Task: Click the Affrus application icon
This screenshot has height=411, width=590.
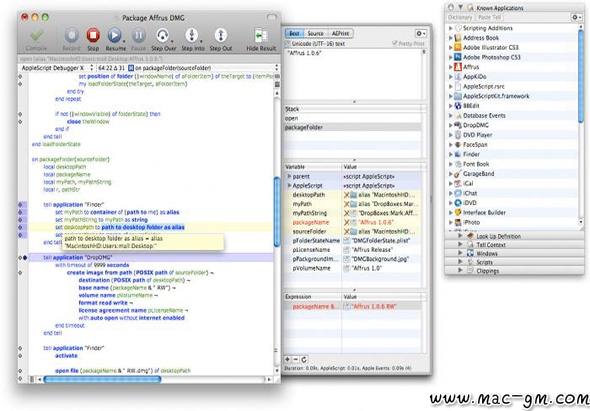Action: (458, 67)
